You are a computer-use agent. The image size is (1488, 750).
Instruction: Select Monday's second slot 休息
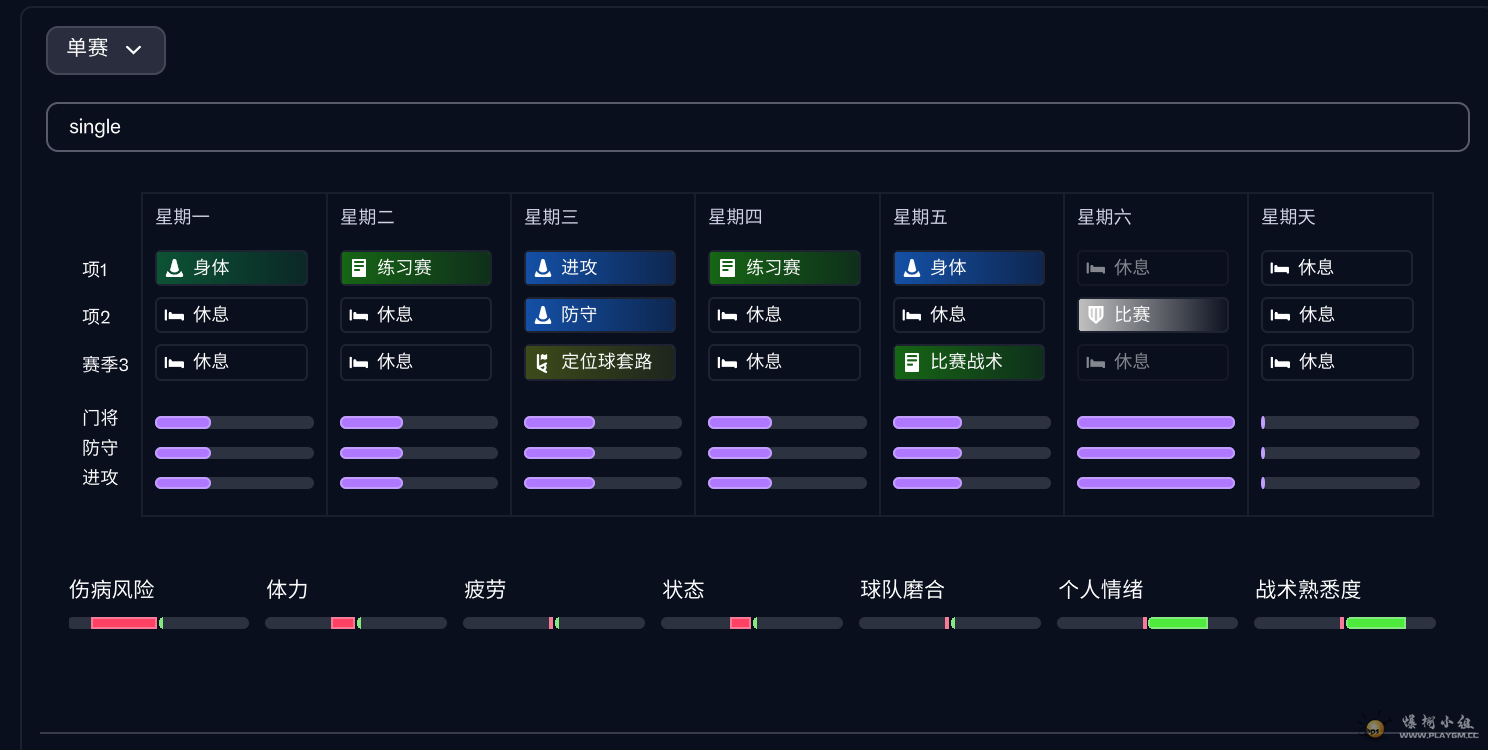[231, 315]
